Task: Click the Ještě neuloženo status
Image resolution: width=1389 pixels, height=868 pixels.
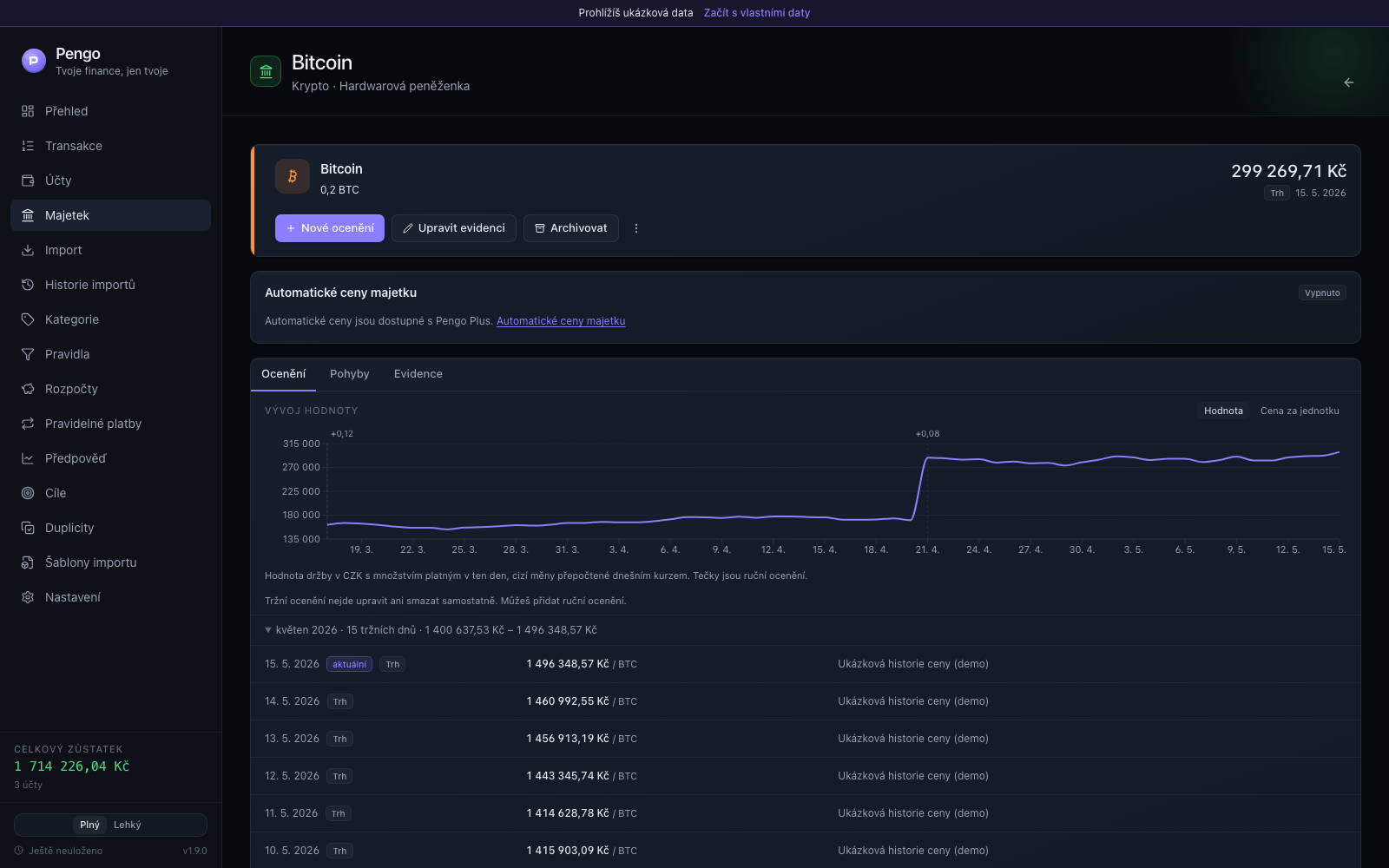Action: pos(58,851)
